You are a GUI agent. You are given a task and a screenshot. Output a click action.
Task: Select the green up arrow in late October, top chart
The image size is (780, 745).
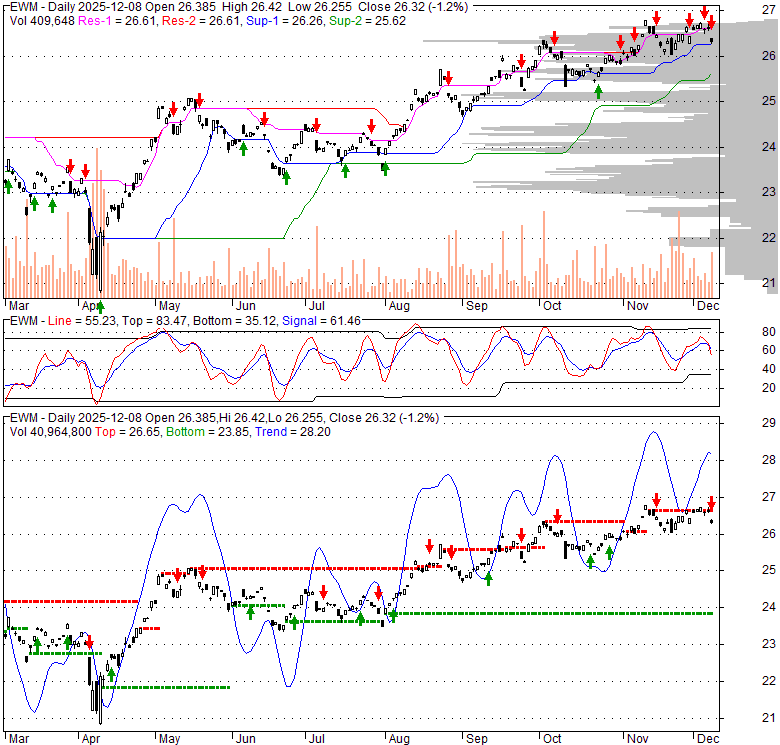599,91
